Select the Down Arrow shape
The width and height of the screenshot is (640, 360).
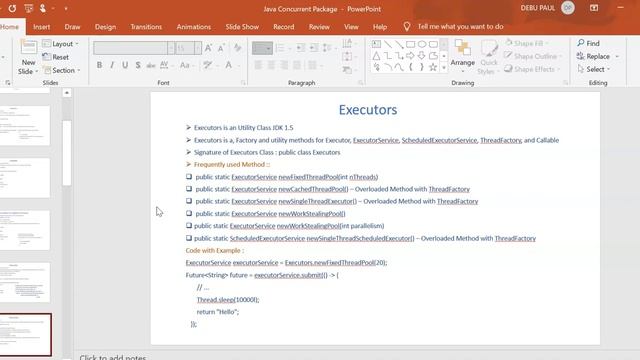[422, 56]
